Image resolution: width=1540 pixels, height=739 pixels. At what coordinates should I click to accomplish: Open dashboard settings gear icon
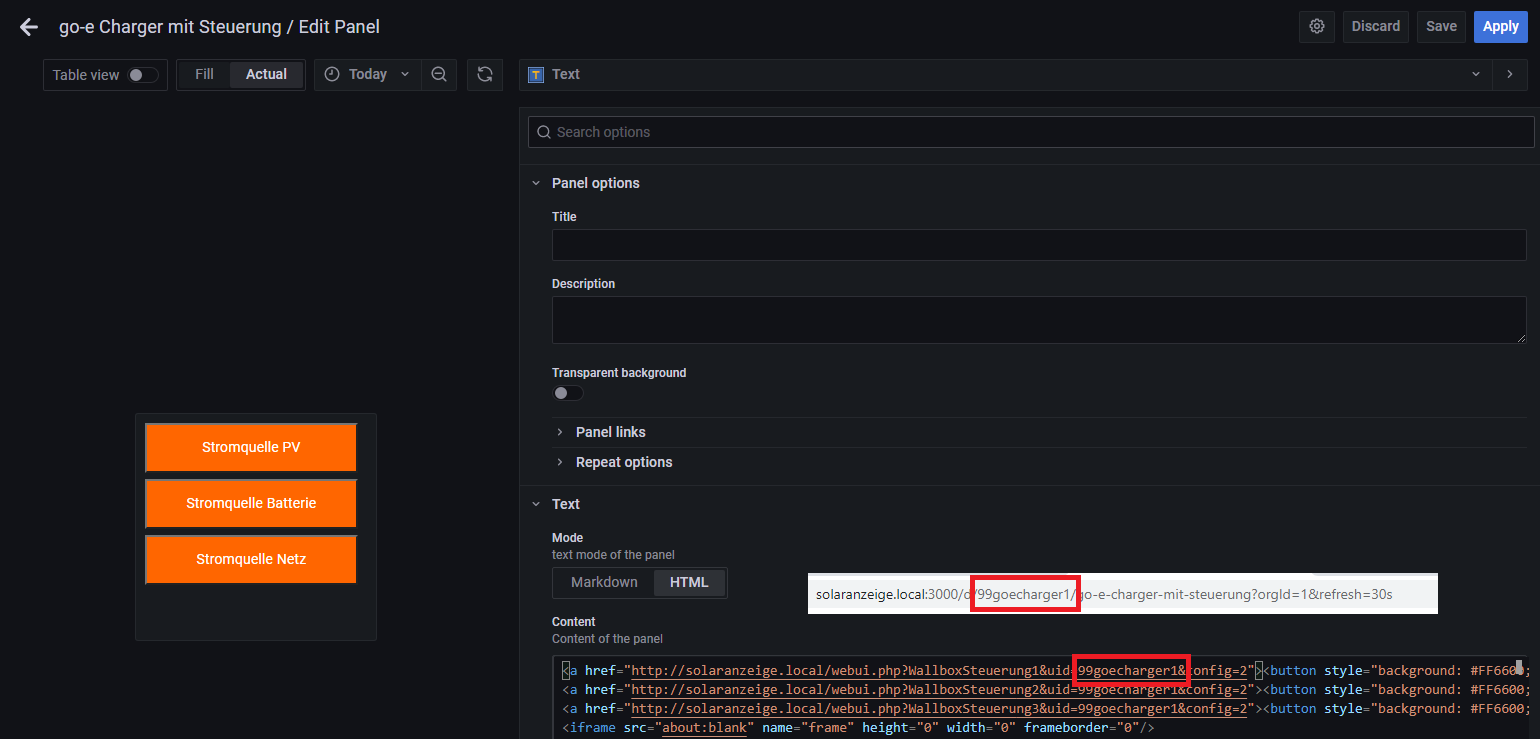(x=1316, y=27)
